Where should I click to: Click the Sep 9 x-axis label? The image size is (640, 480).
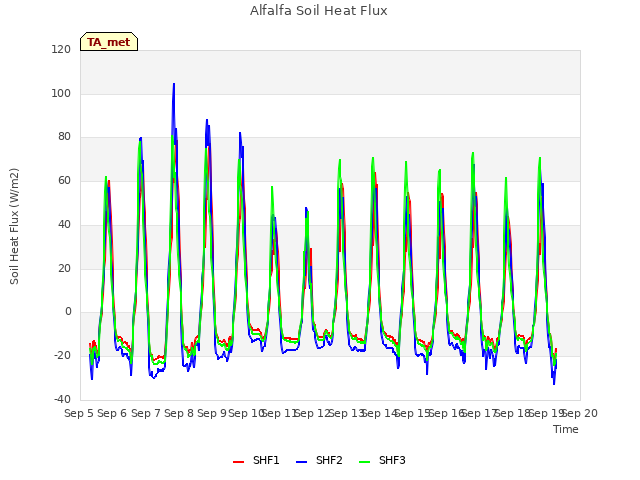(212, 413)
